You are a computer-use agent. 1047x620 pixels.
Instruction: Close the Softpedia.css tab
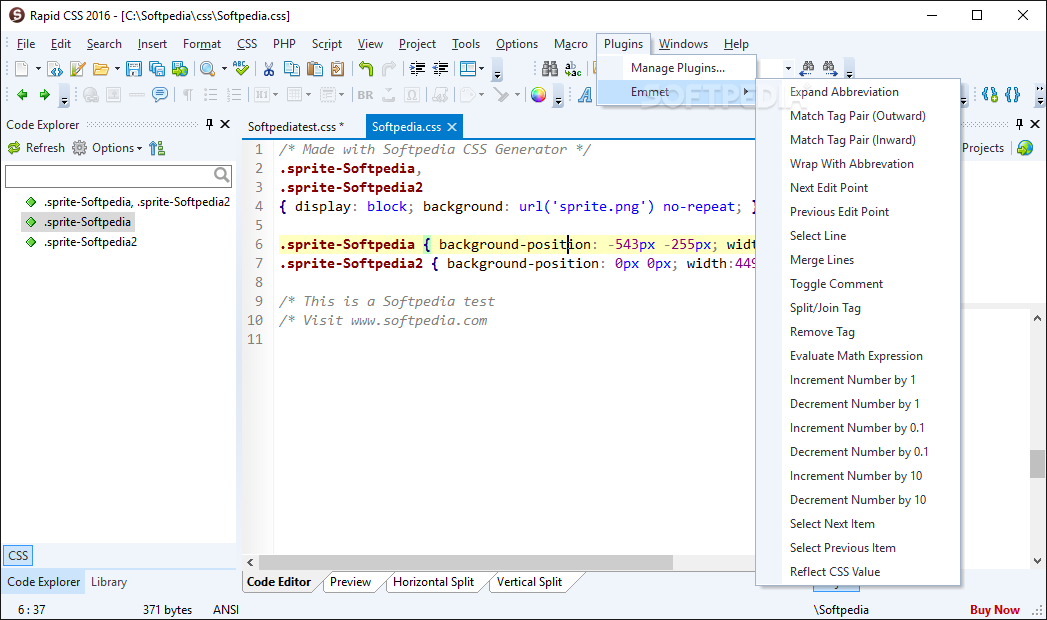(452, 127)
